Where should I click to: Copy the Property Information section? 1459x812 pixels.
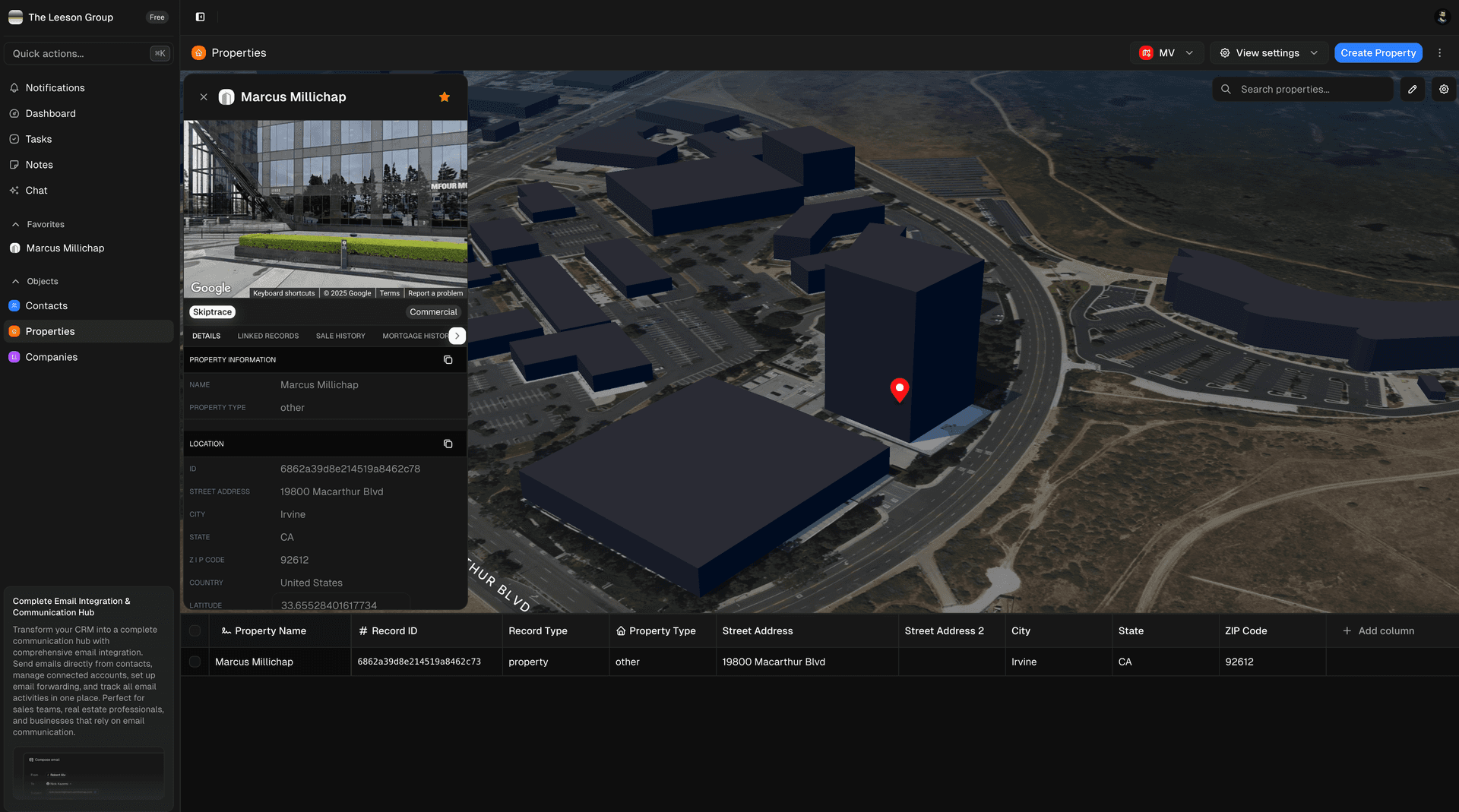click(x=448, y=359)
